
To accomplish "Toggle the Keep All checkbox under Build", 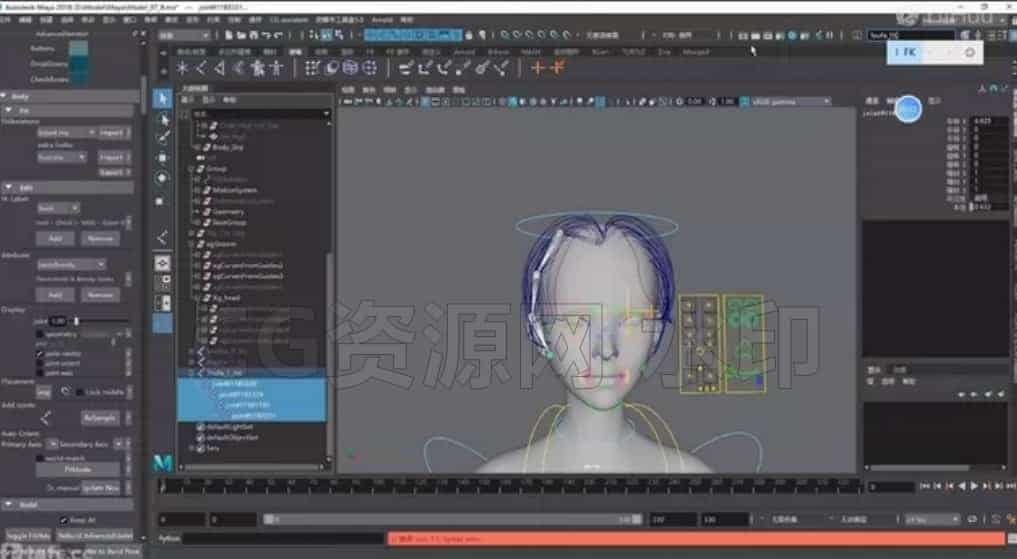I will [64, 520].
